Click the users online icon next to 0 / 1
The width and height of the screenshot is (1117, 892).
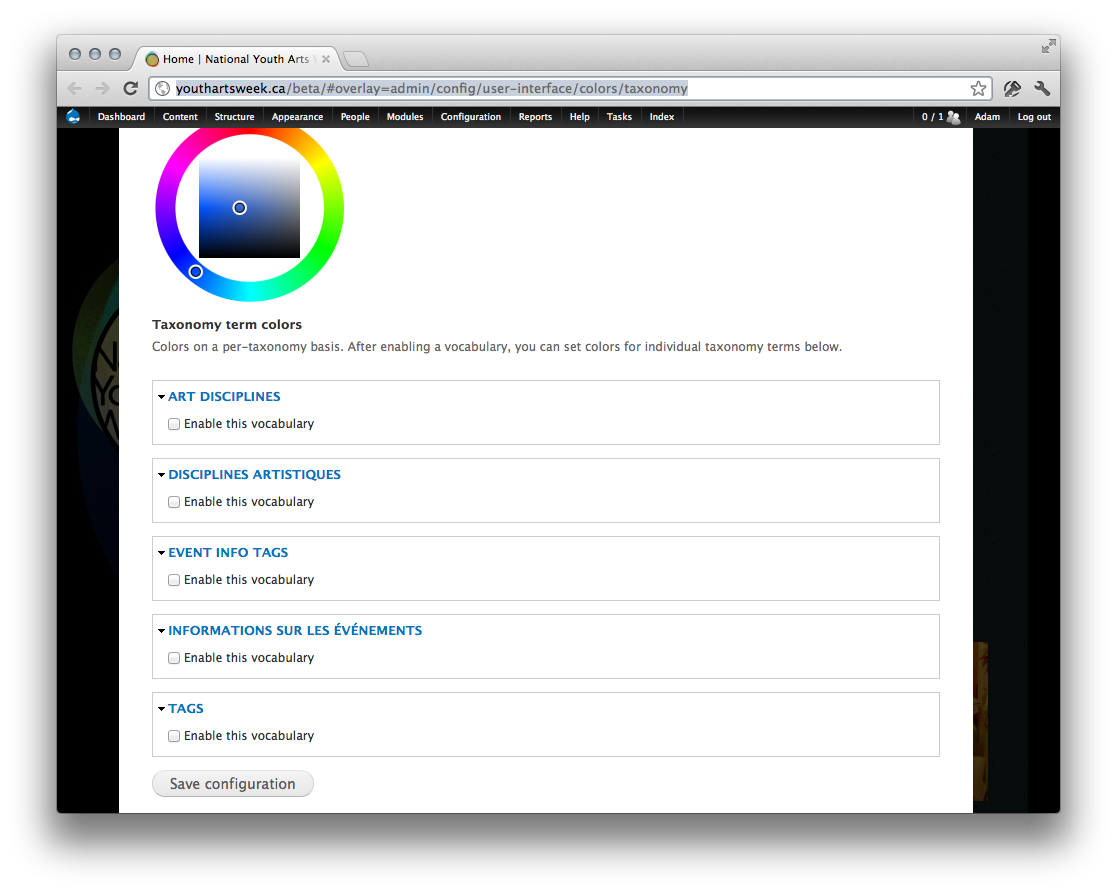(x=954, y=117)
